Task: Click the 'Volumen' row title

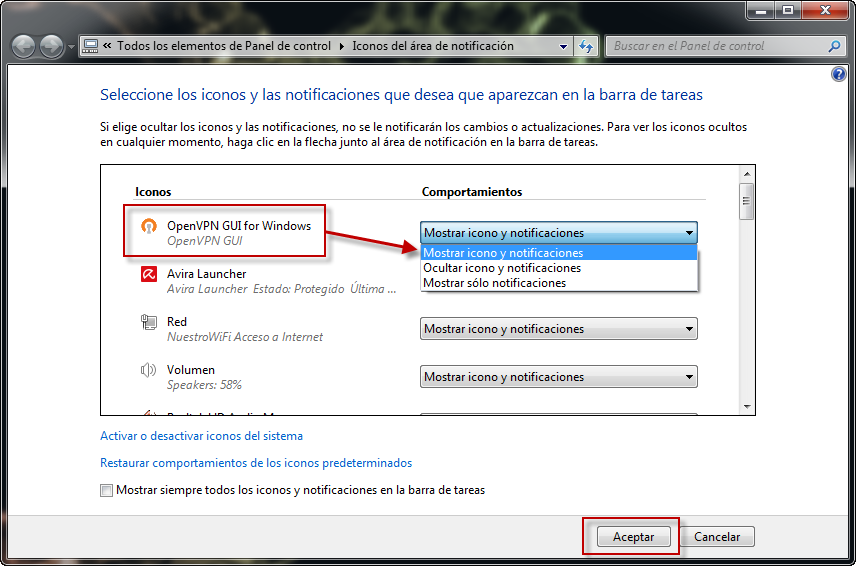Action: click(x=191, y=370)
